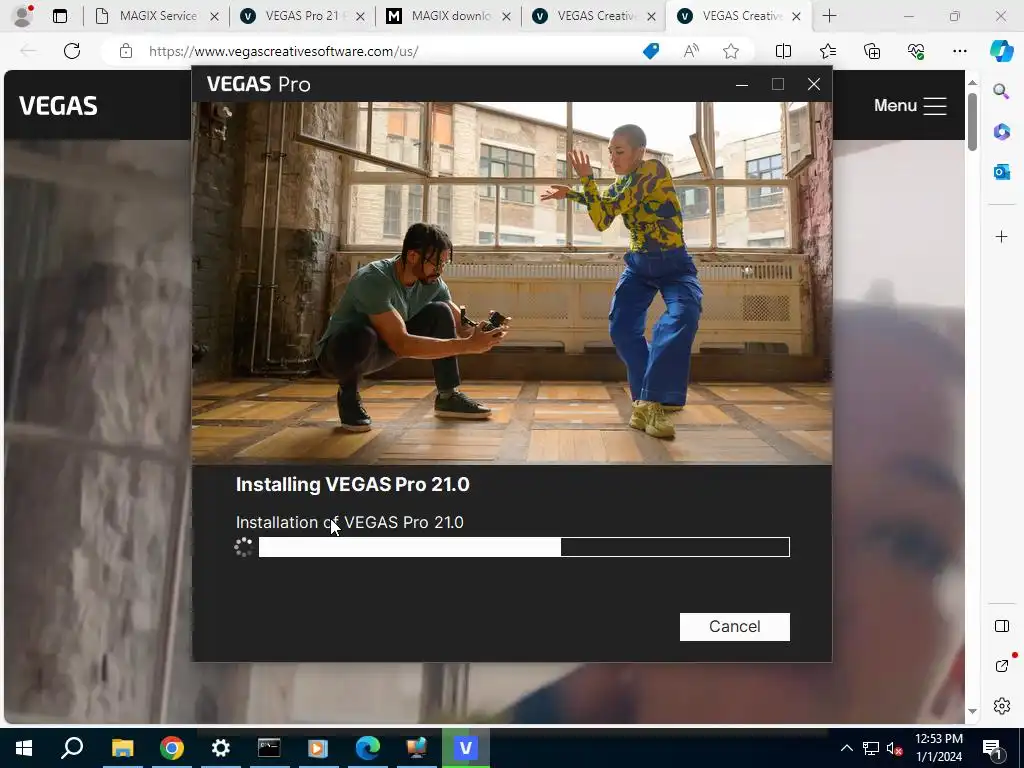Open the Copilot sidebar icon
The height and width of the screenshot is (768, 1024).
[x=1001, y=51]
